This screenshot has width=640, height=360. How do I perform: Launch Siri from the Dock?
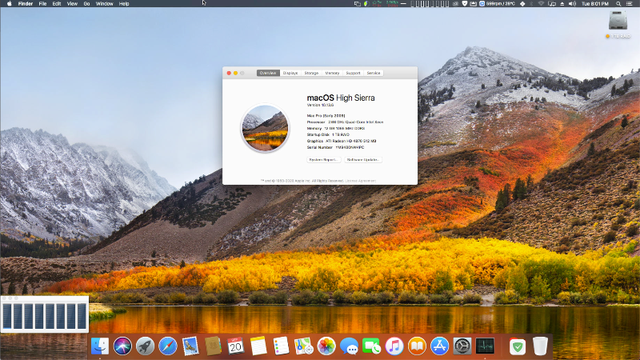pos(122,346)
